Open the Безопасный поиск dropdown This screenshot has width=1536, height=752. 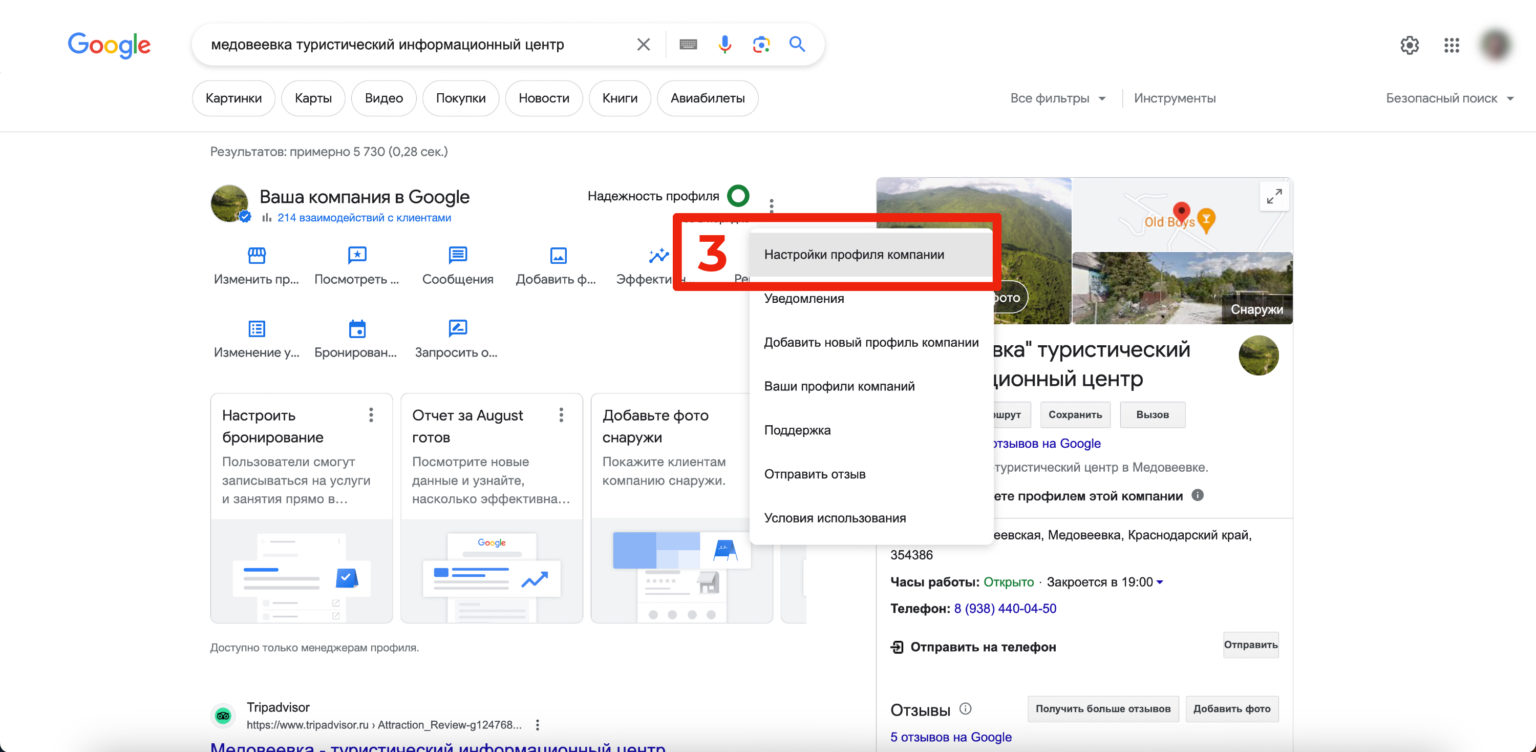click(x=1450, y=98)
